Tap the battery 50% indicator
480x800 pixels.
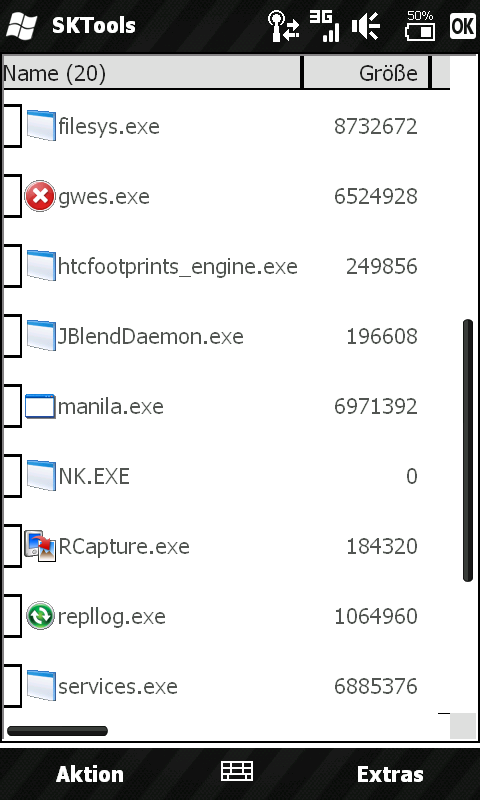[420, 26]
